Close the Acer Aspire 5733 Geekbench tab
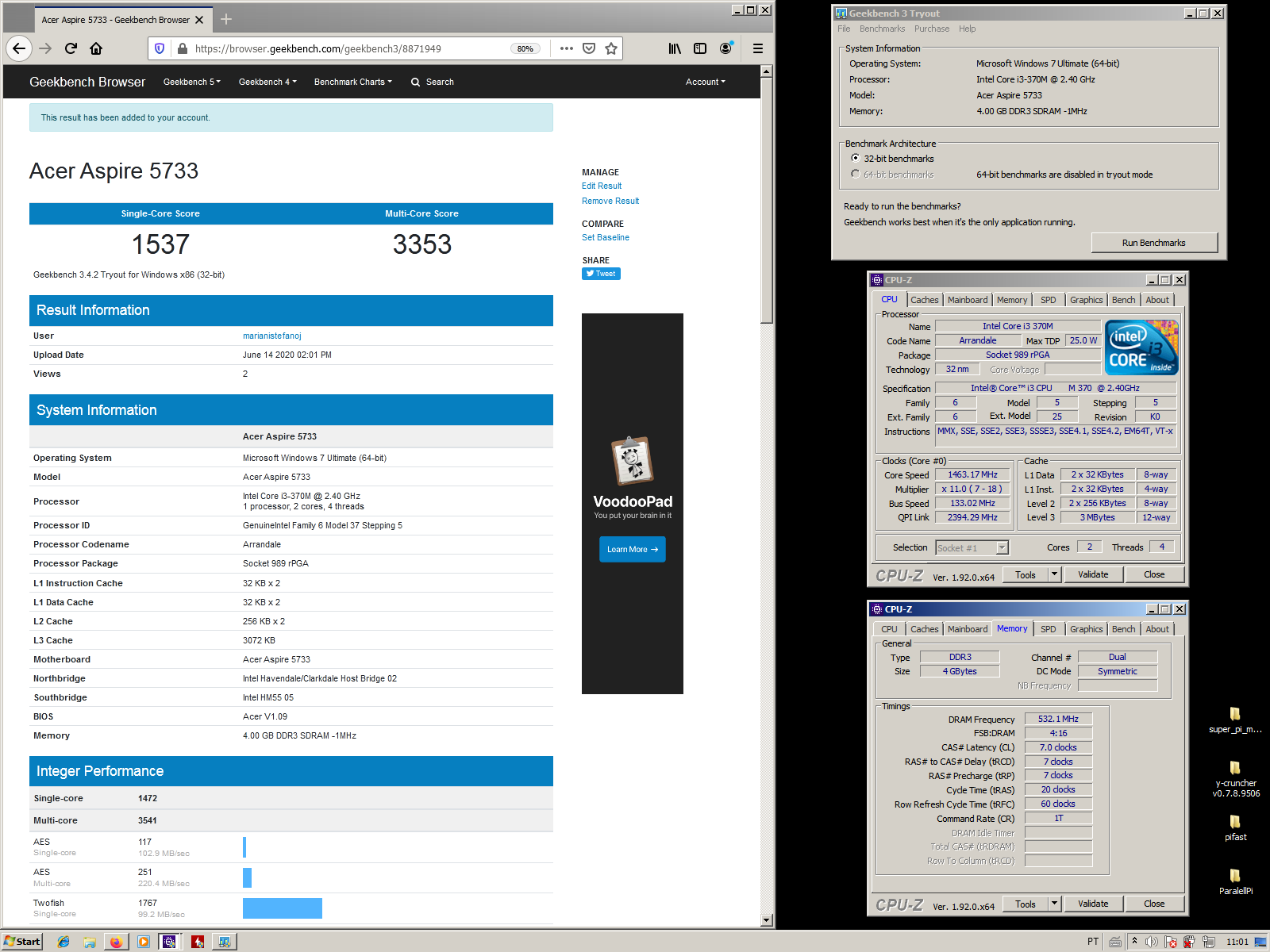Screen dimensions: 1270x952 tap(199, 20)
